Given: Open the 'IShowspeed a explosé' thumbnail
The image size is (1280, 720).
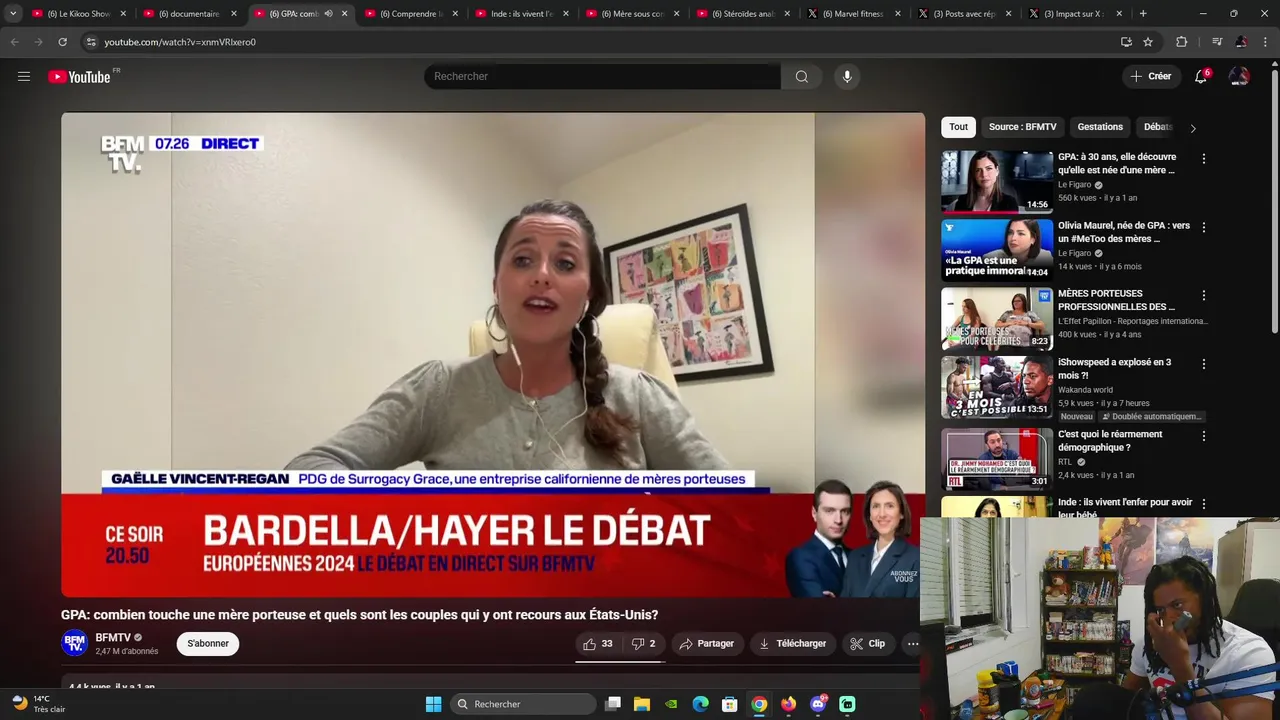Looking at the screenshot, I should (x=997, y=387).
